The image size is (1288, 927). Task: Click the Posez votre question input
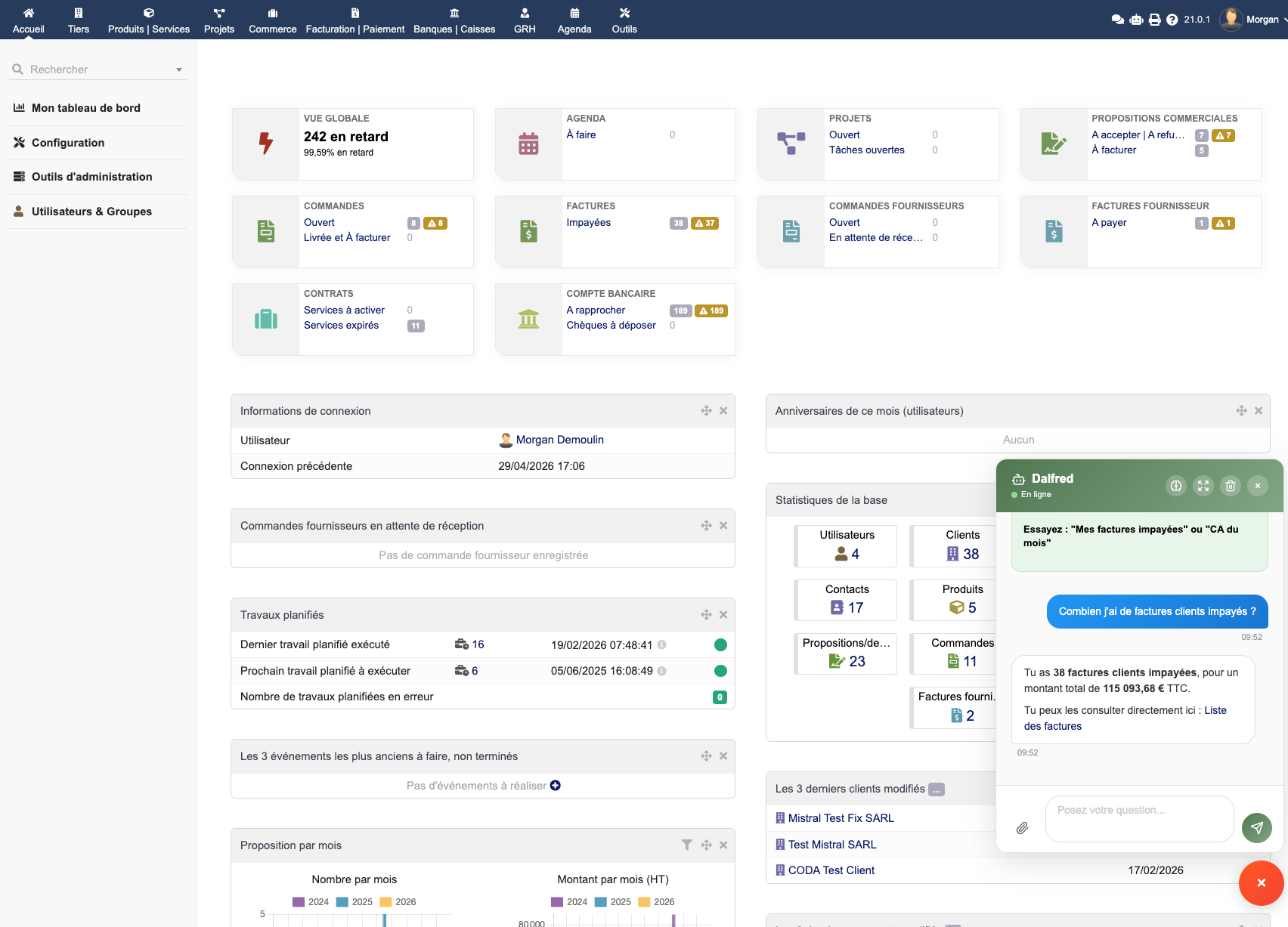pos(1138,818)
